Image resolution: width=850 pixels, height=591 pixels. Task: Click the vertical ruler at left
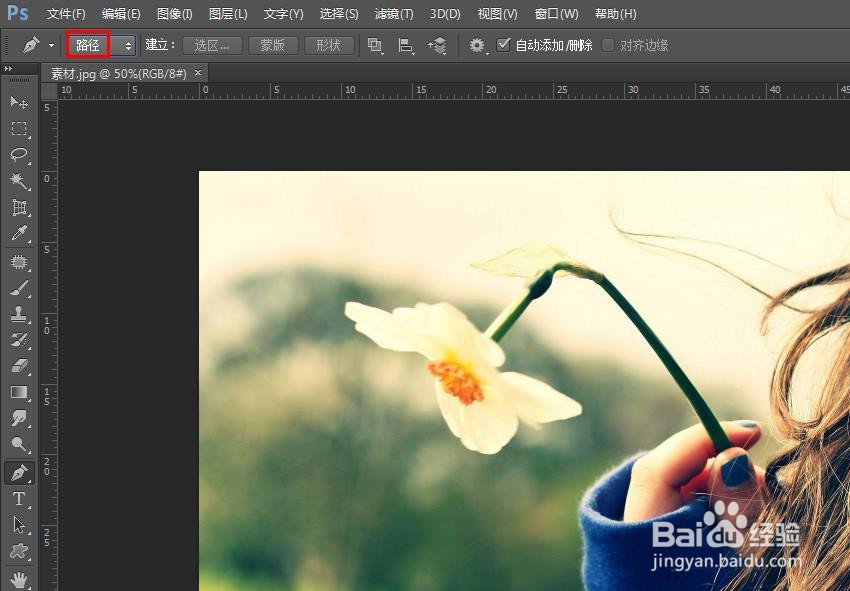point(49,345)
